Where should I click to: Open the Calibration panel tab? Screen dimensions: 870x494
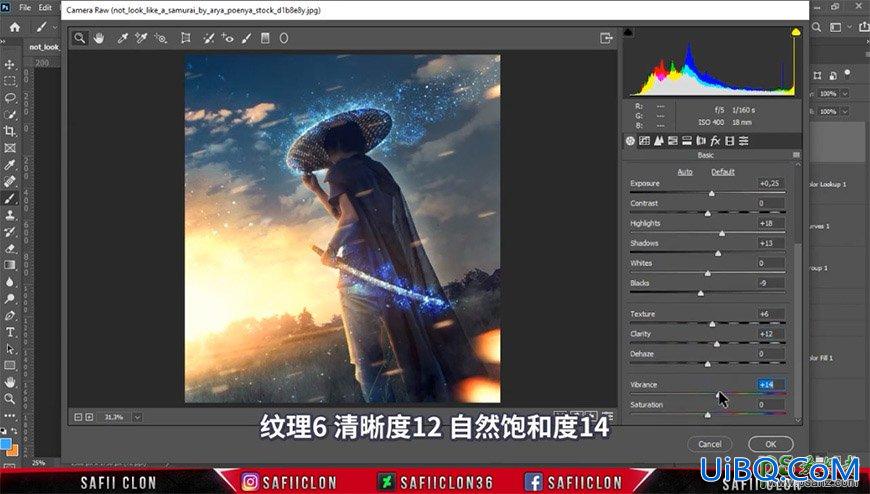(730, 141)
